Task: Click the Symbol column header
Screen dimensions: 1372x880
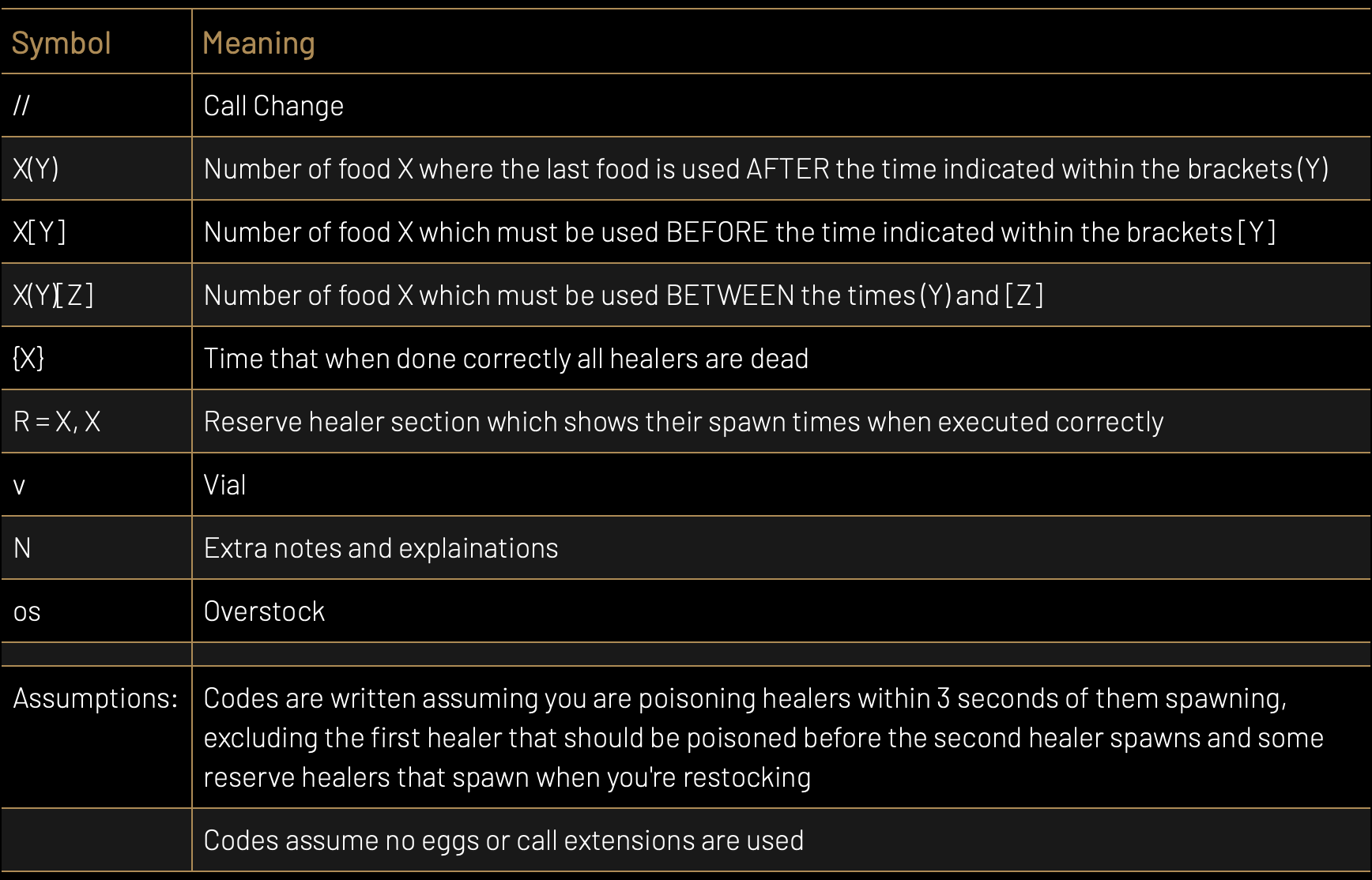Action: click(62, 43)
